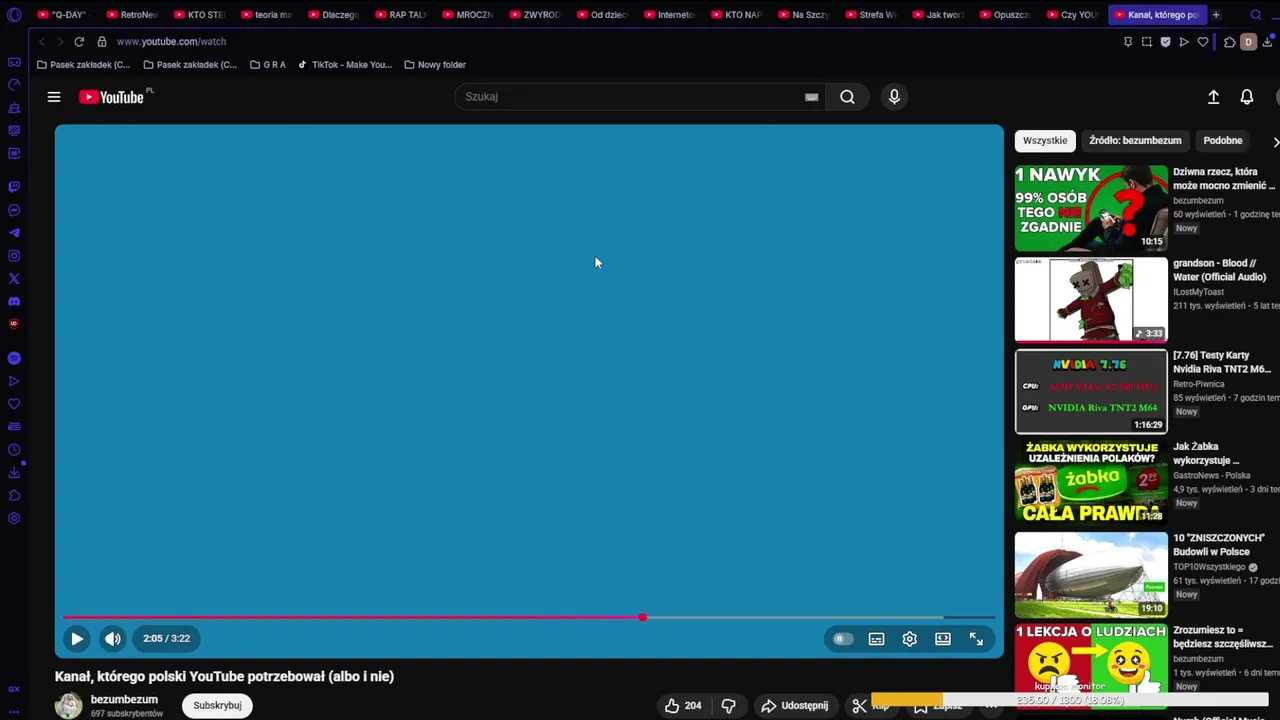Open Discord in the Opera sidebar
This screenshot has height=720, width=1280.
14,301
